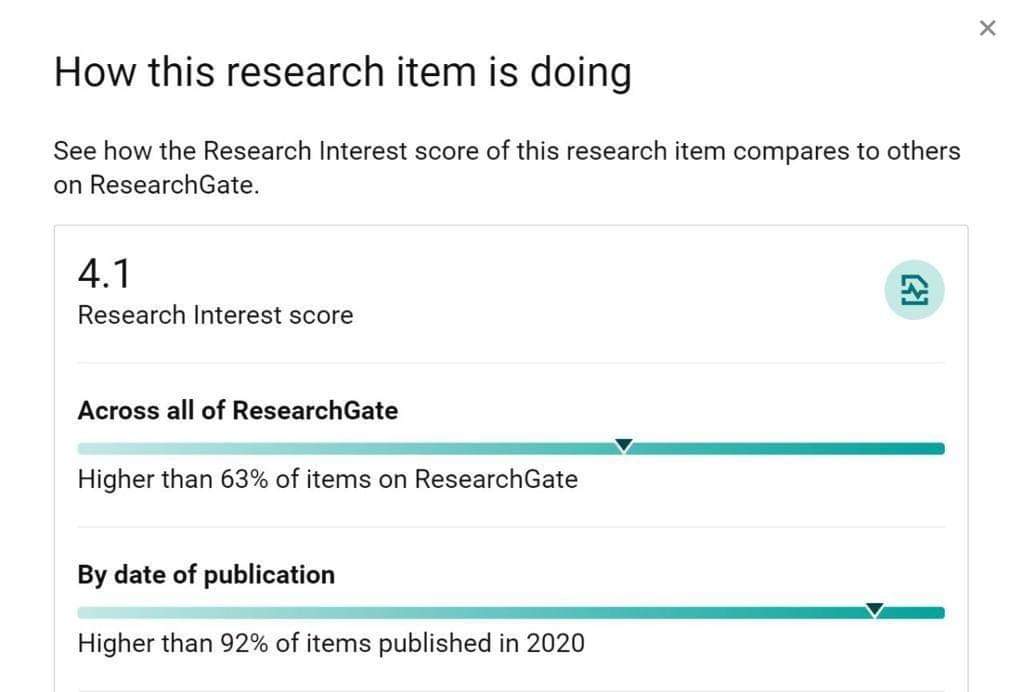Click the See how the Research Interest score description
This screenshot has width=1024, height=692.
(507, 168)
